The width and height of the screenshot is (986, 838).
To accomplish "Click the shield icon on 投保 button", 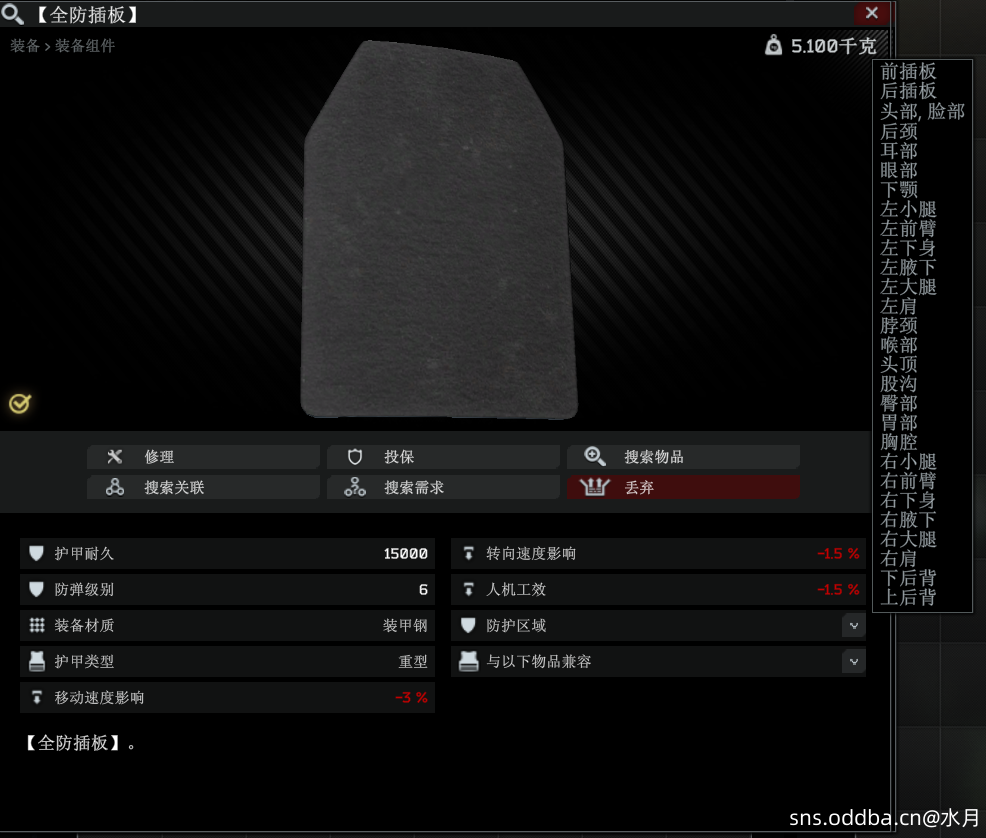I will [x=356, y=457].
